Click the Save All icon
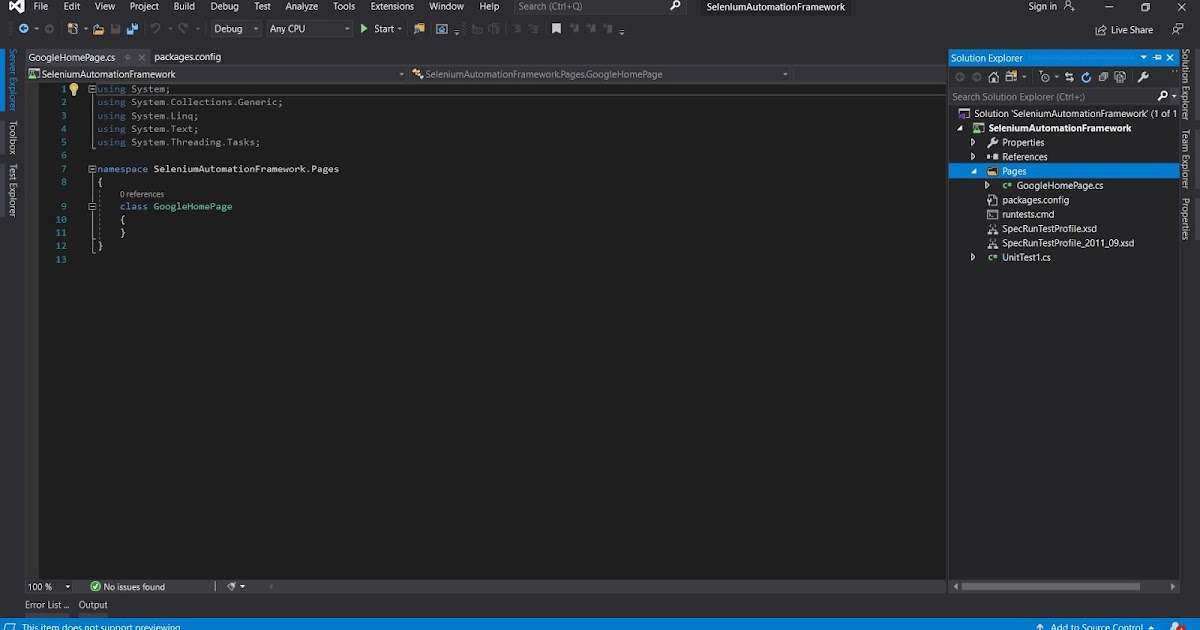The height and width of the screenshot is (630, 1200). coord(132,29)
